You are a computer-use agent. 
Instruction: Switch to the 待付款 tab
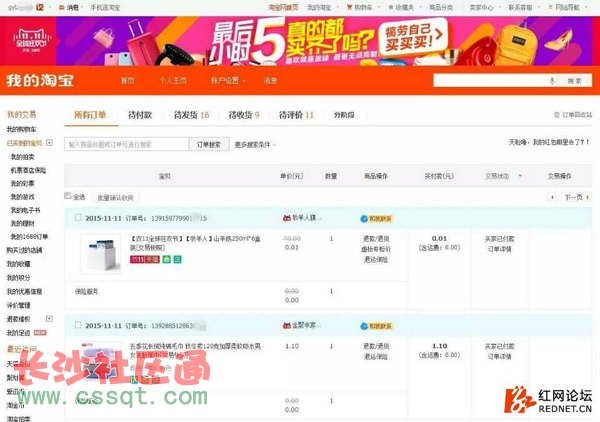click(140, 115)
